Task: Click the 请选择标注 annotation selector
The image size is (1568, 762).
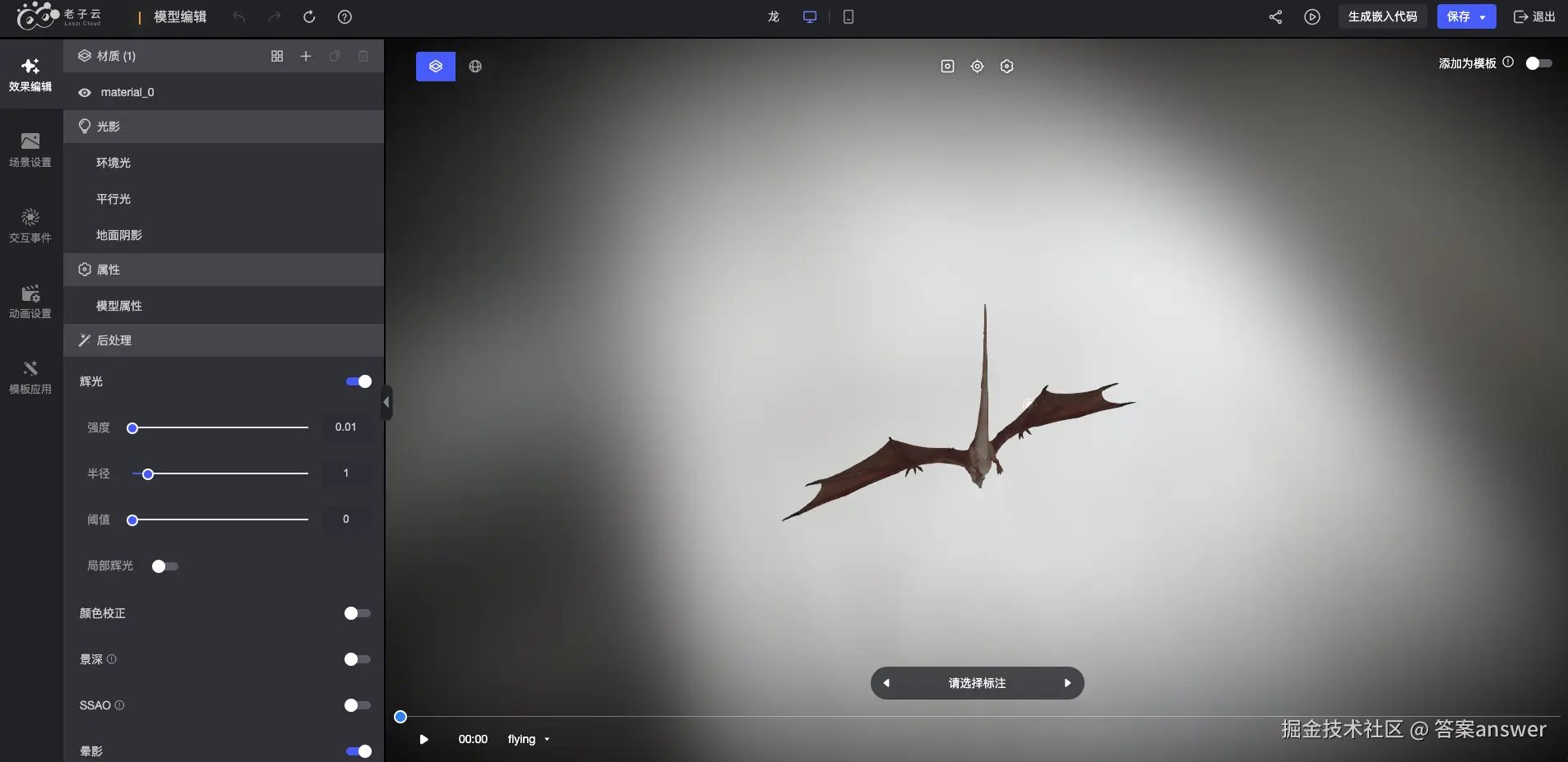Action: 977,683
